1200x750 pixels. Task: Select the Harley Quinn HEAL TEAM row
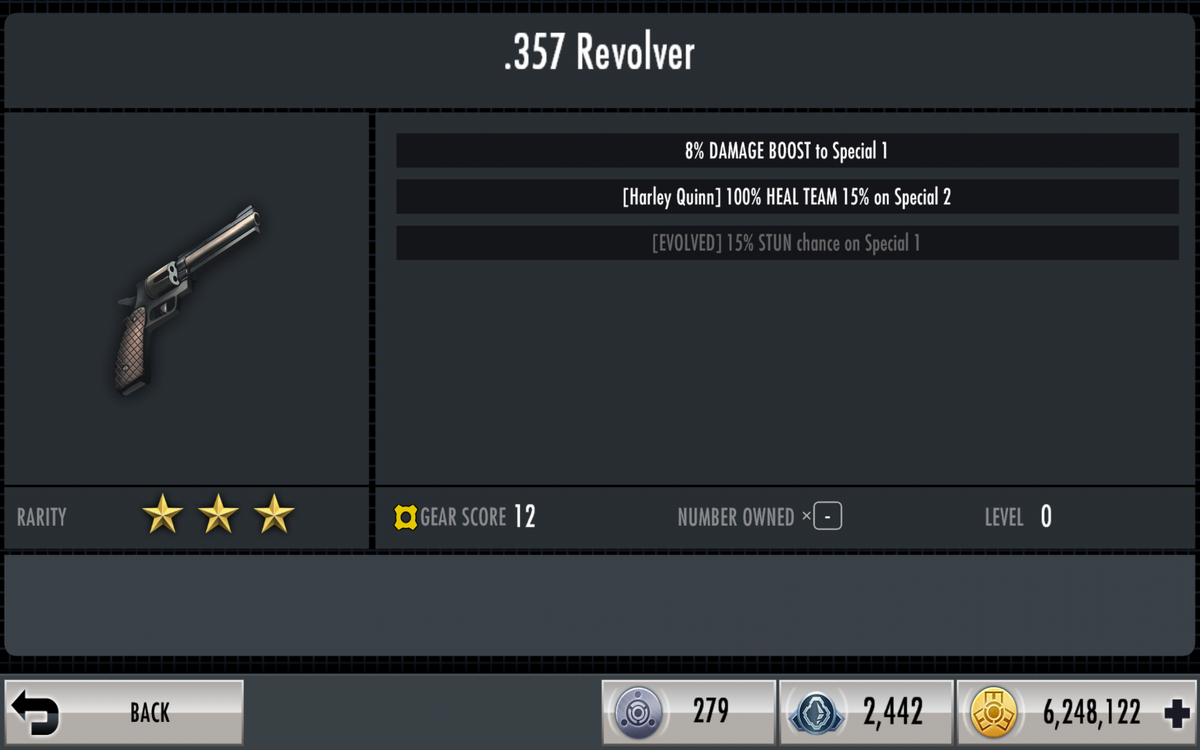coord(787,197)
